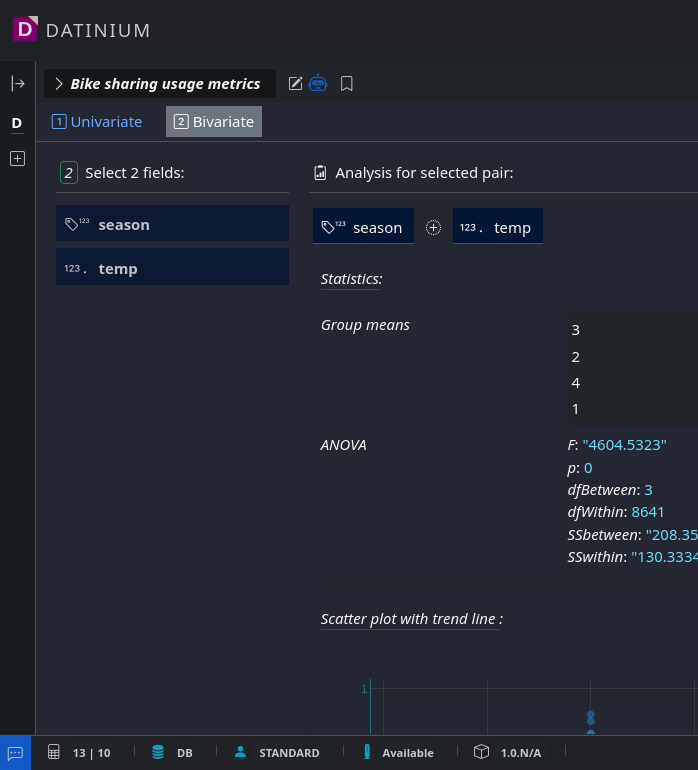Expand the Bike sharing usage metrics chevron

point(59,84)
